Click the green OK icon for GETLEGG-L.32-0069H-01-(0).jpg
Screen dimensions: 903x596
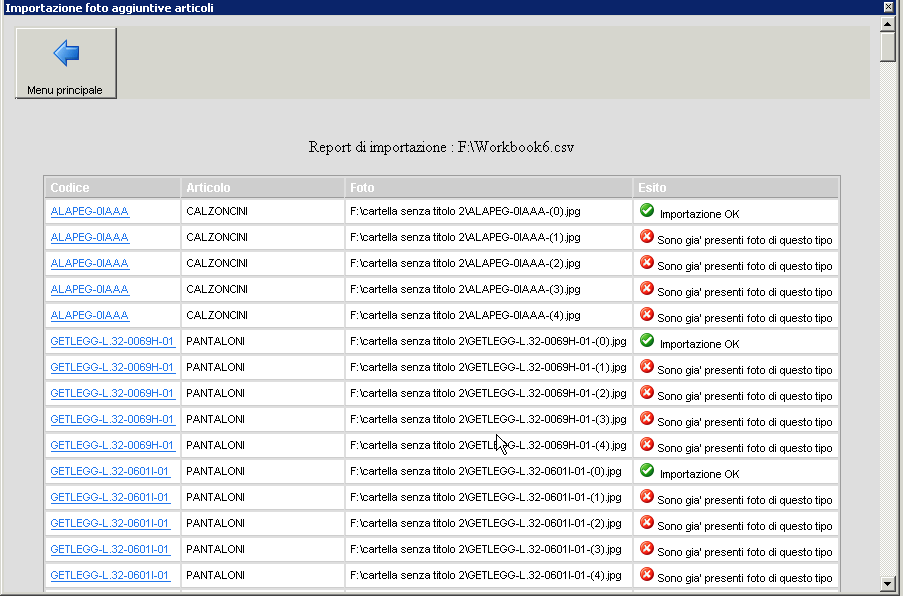pyautogui.click(x=647, y=340)
